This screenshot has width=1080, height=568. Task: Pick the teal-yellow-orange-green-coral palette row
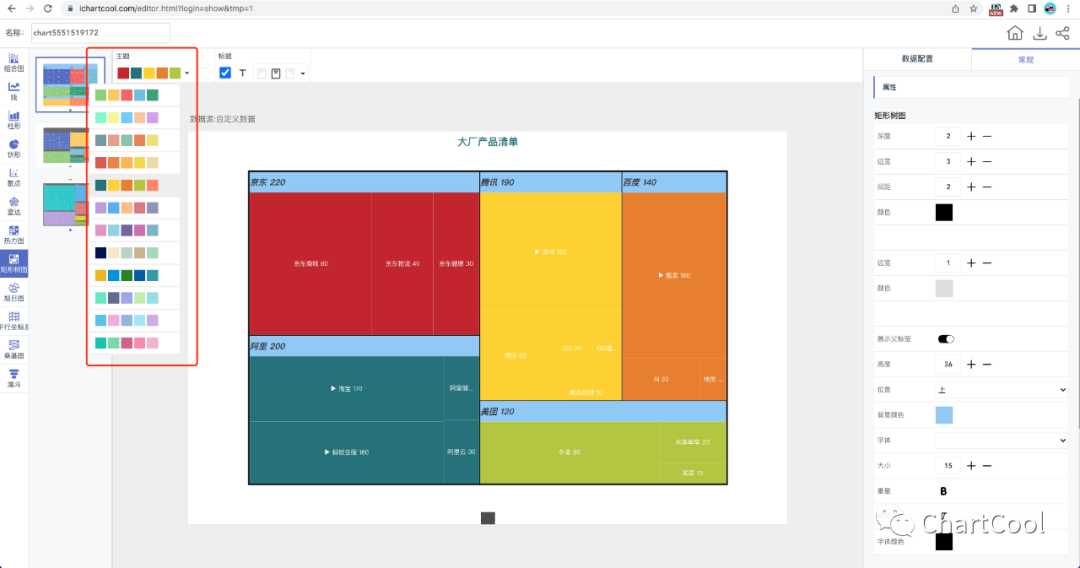[127, 185]
